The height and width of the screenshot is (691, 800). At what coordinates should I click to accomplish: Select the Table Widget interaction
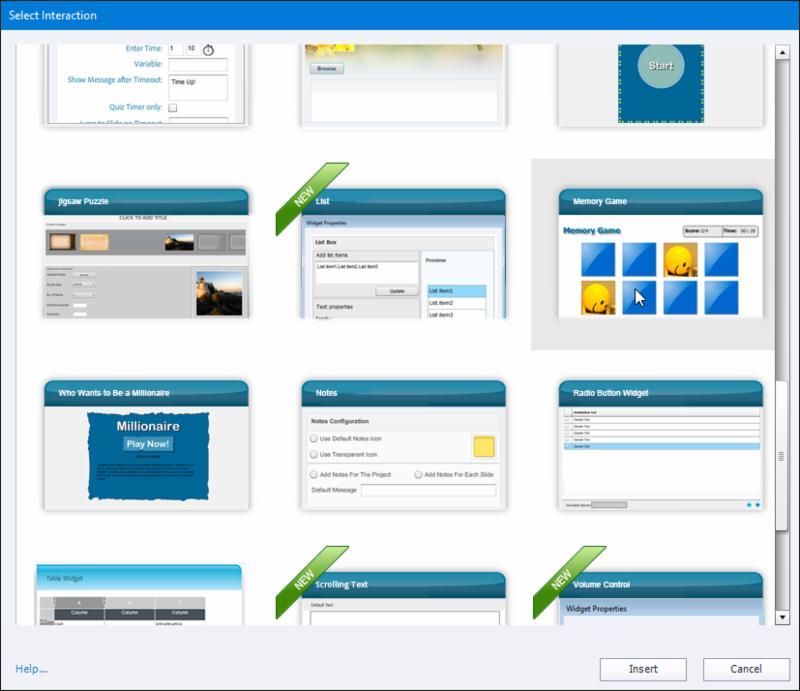click(x=139, y=595)
